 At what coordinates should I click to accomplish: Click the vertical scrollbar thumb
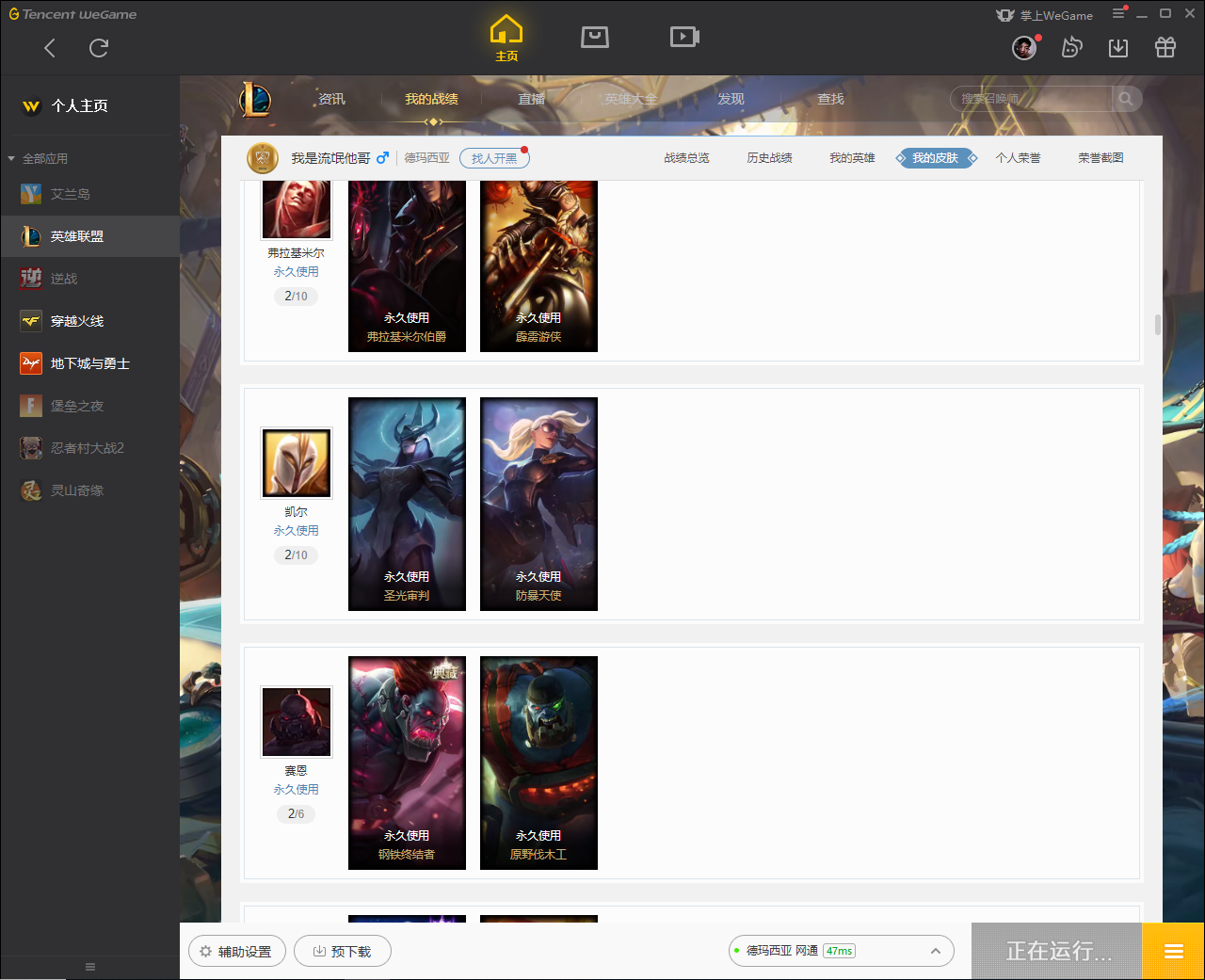click(1157, 324)
